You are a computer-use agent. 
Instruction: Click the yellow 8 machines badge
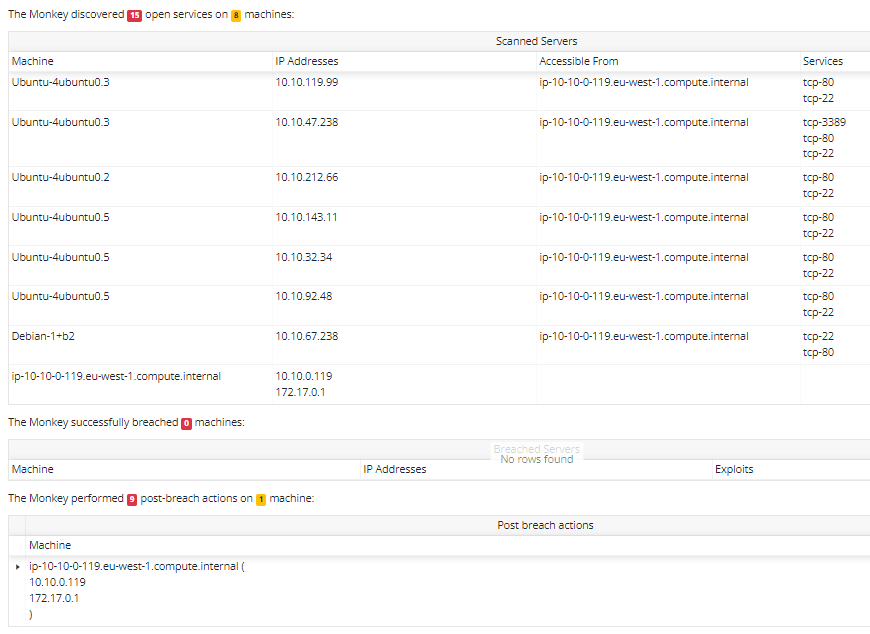(236, 15)
